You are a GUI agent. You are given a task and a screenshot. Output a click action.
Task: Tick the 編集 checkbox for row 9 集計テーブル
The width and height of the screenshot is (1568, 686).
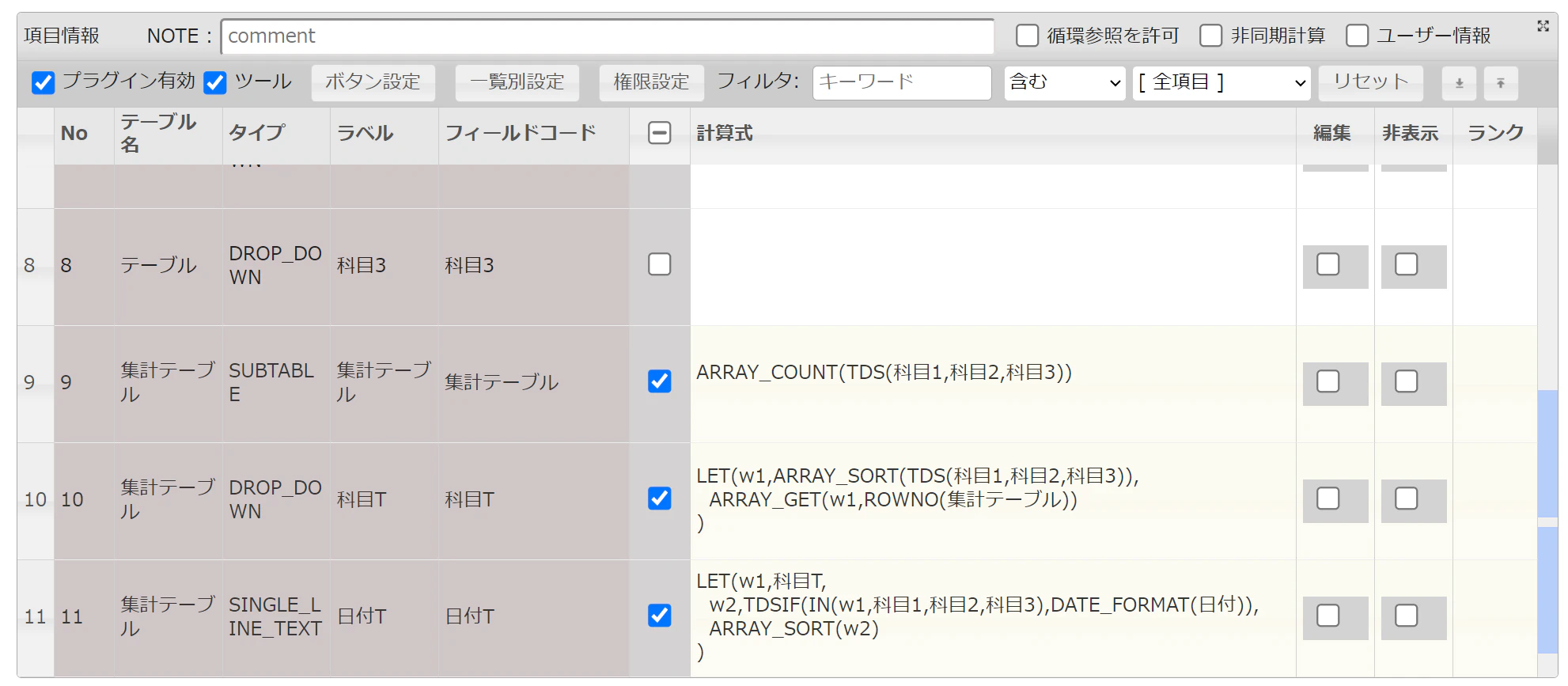coord(1328,381)
